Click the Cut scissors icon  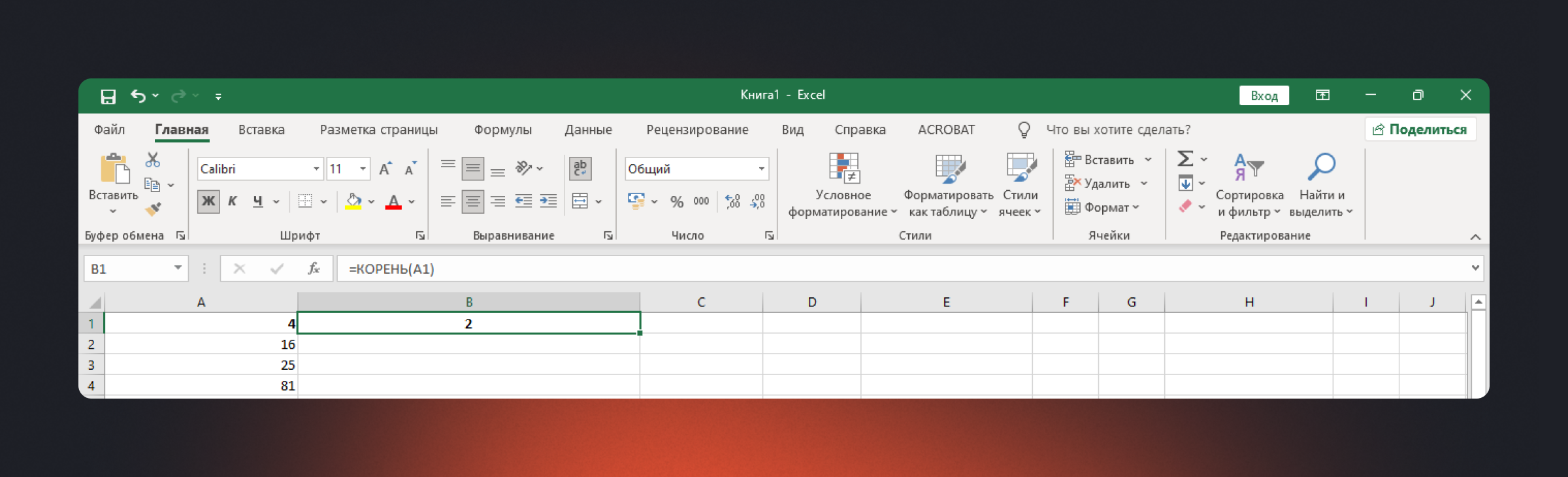[x=153, y=160]
